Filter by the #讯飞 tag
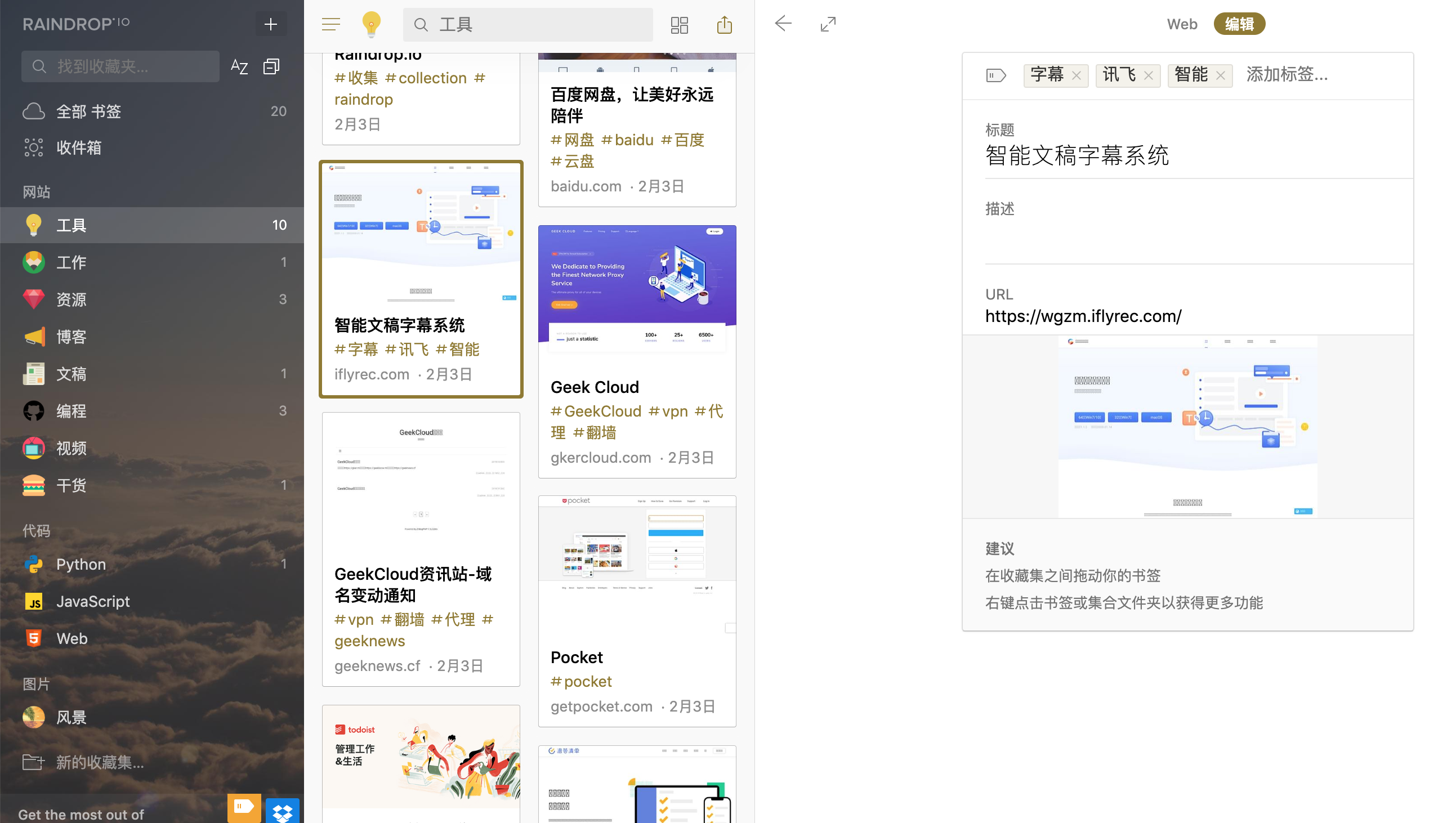 (x=407, y=350)
